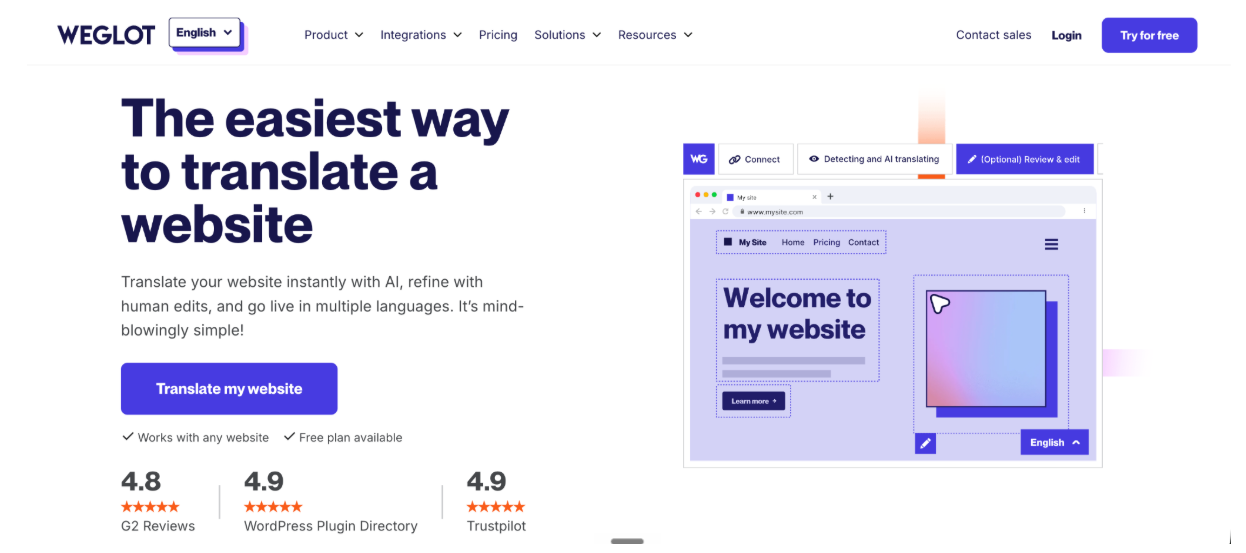
Task: Click the demo gradient image
Action: 986,349
